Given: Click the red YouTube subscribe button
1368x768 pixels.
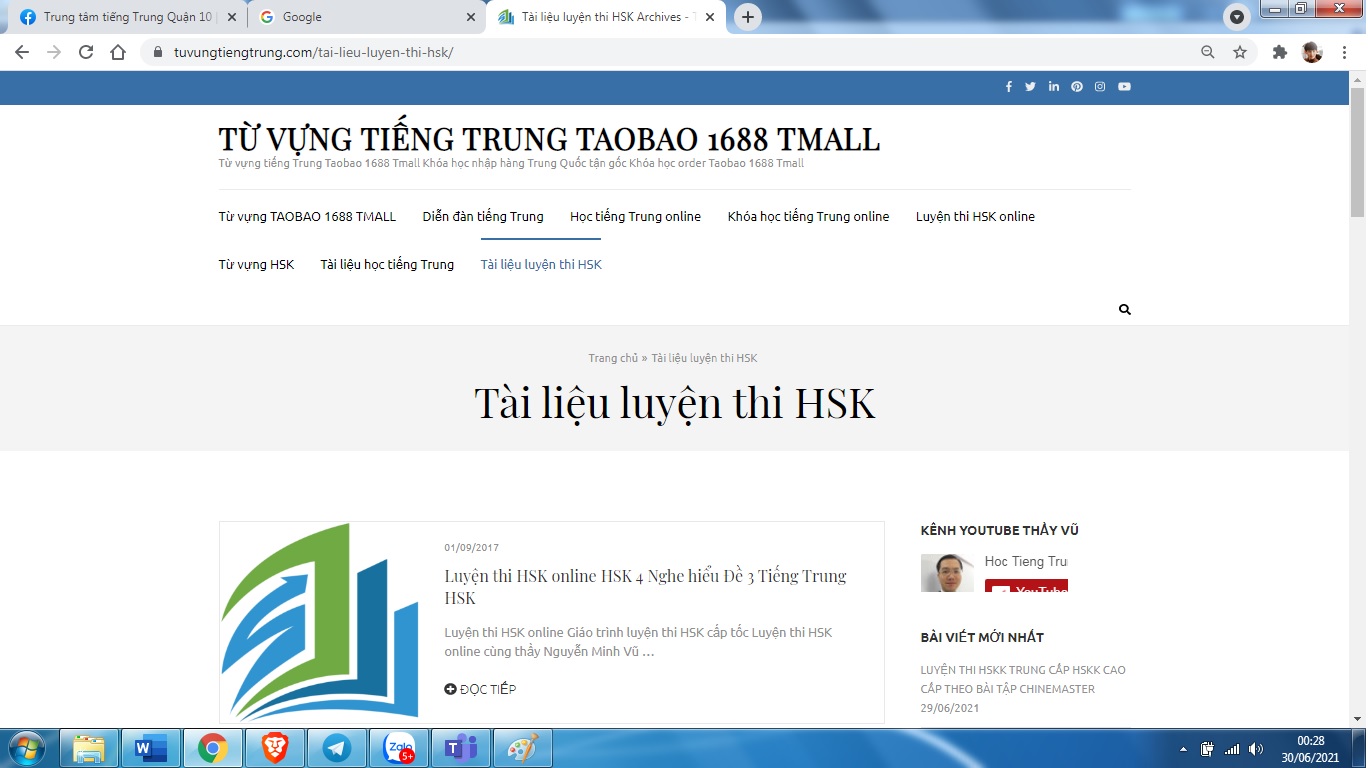Looking at the screenshot, I should [1026, 586].
